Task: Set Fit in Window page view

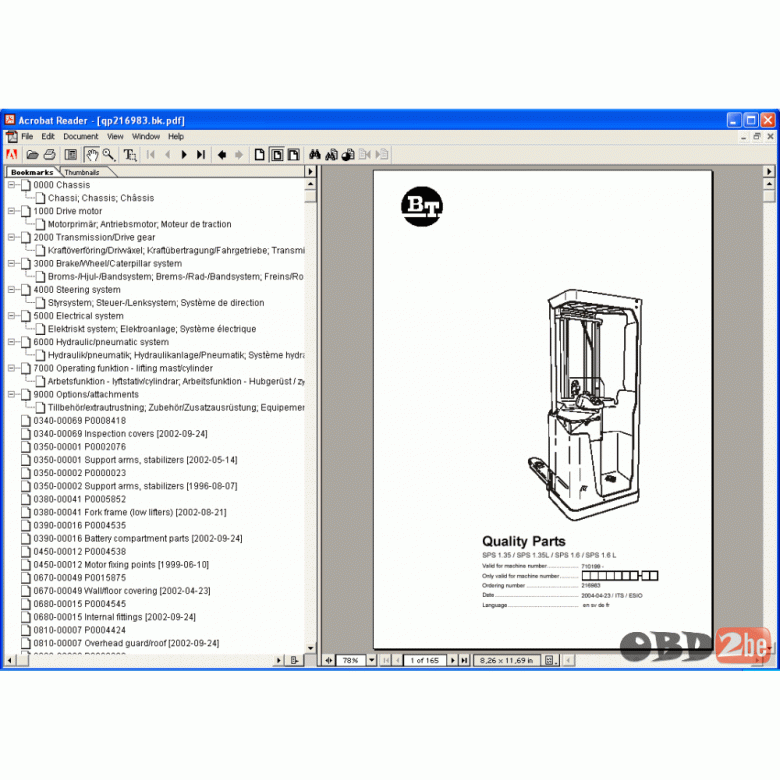Action: 277,155
